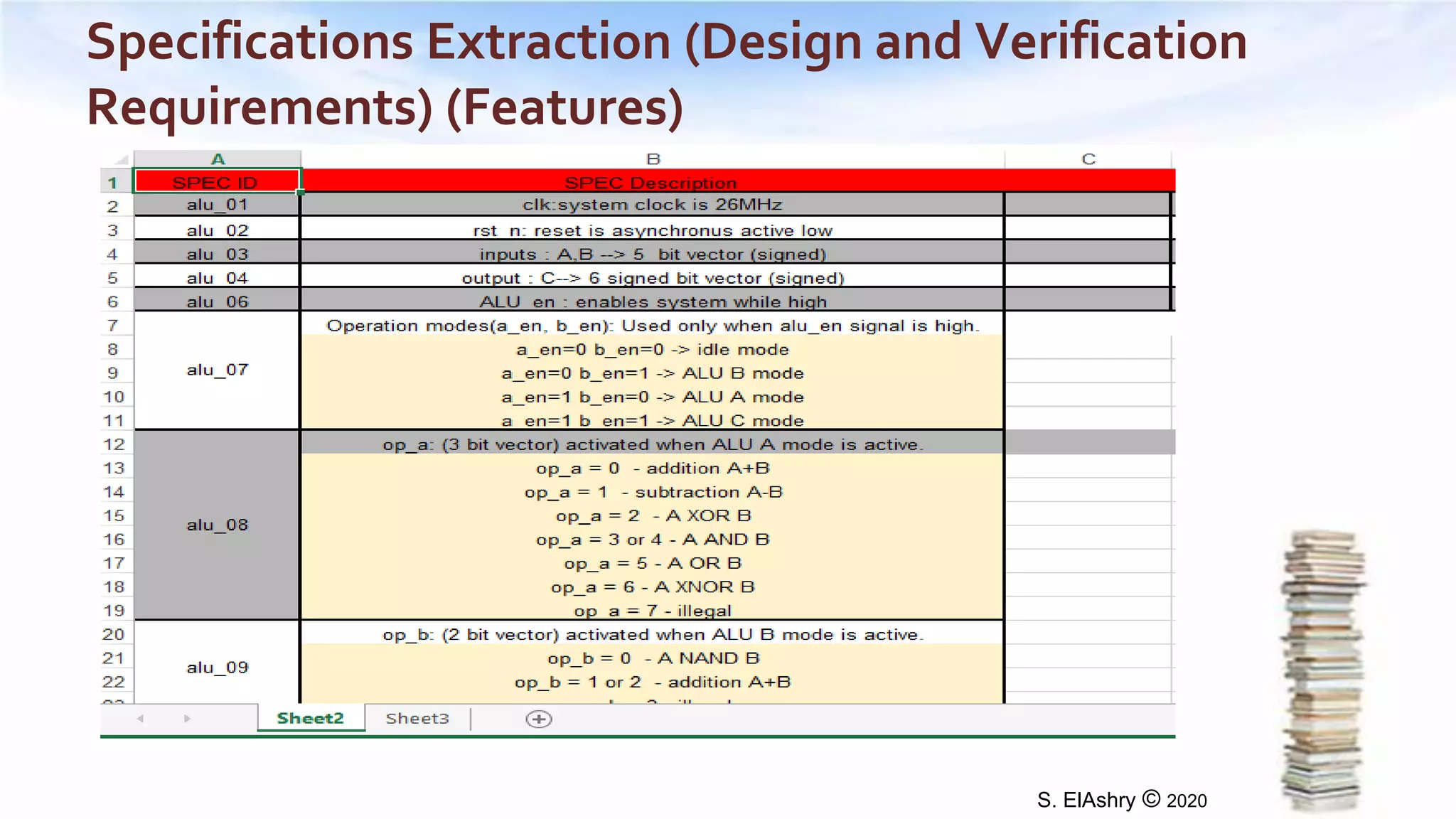Click the SPEC ID header cell
Image resolution: width=1456 pixels, height=819 pixels.
tap(217, 182)
